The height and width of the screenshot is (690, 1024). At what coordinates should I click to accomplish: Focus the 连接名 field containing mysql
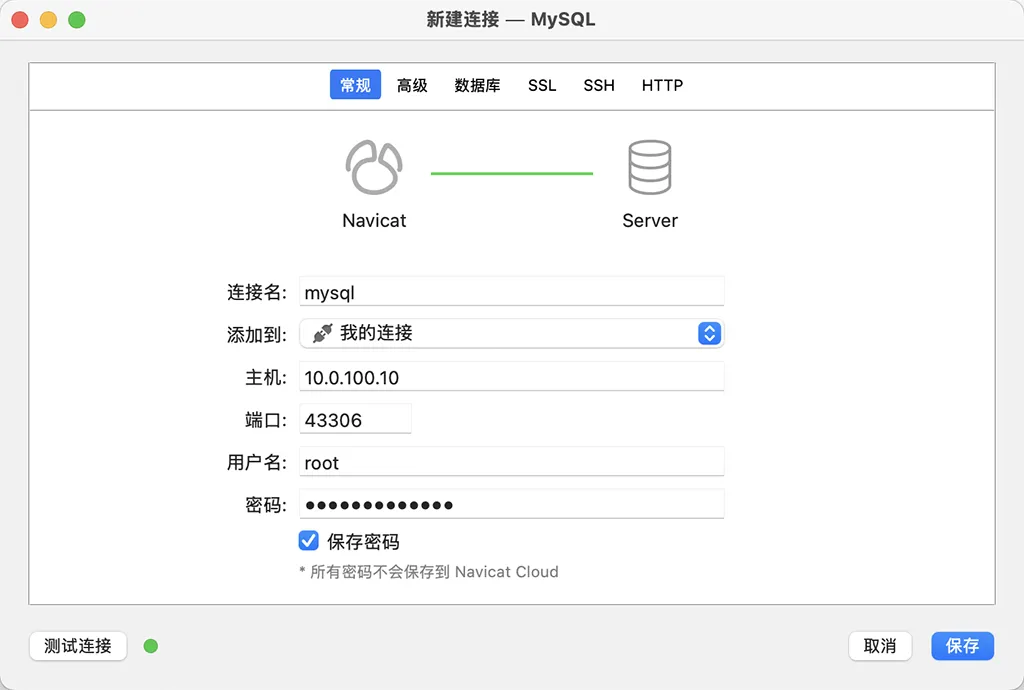511,291
